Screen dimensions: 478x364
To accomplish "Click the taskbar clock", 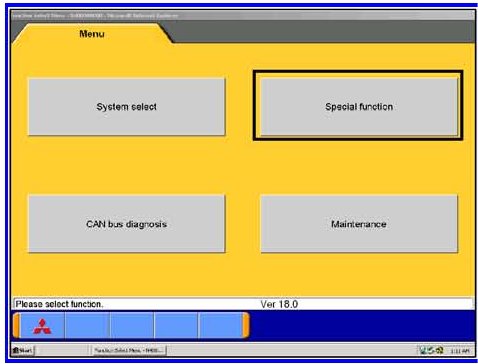I will click(x=461, y=351).
